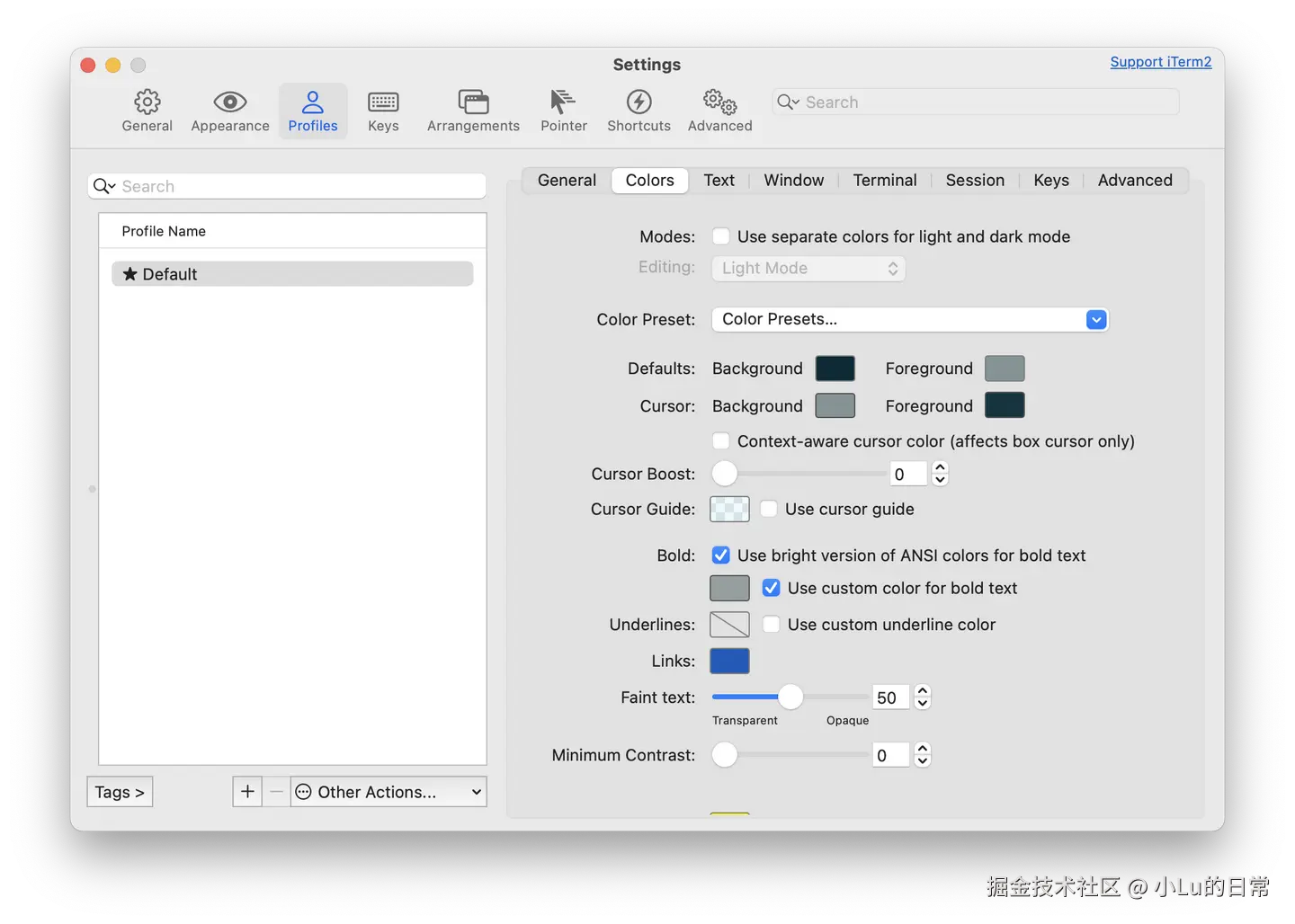Click the Cursor Boost slider knob
Viewport: 1295px width, 924px height.
(x=725, y=473)
